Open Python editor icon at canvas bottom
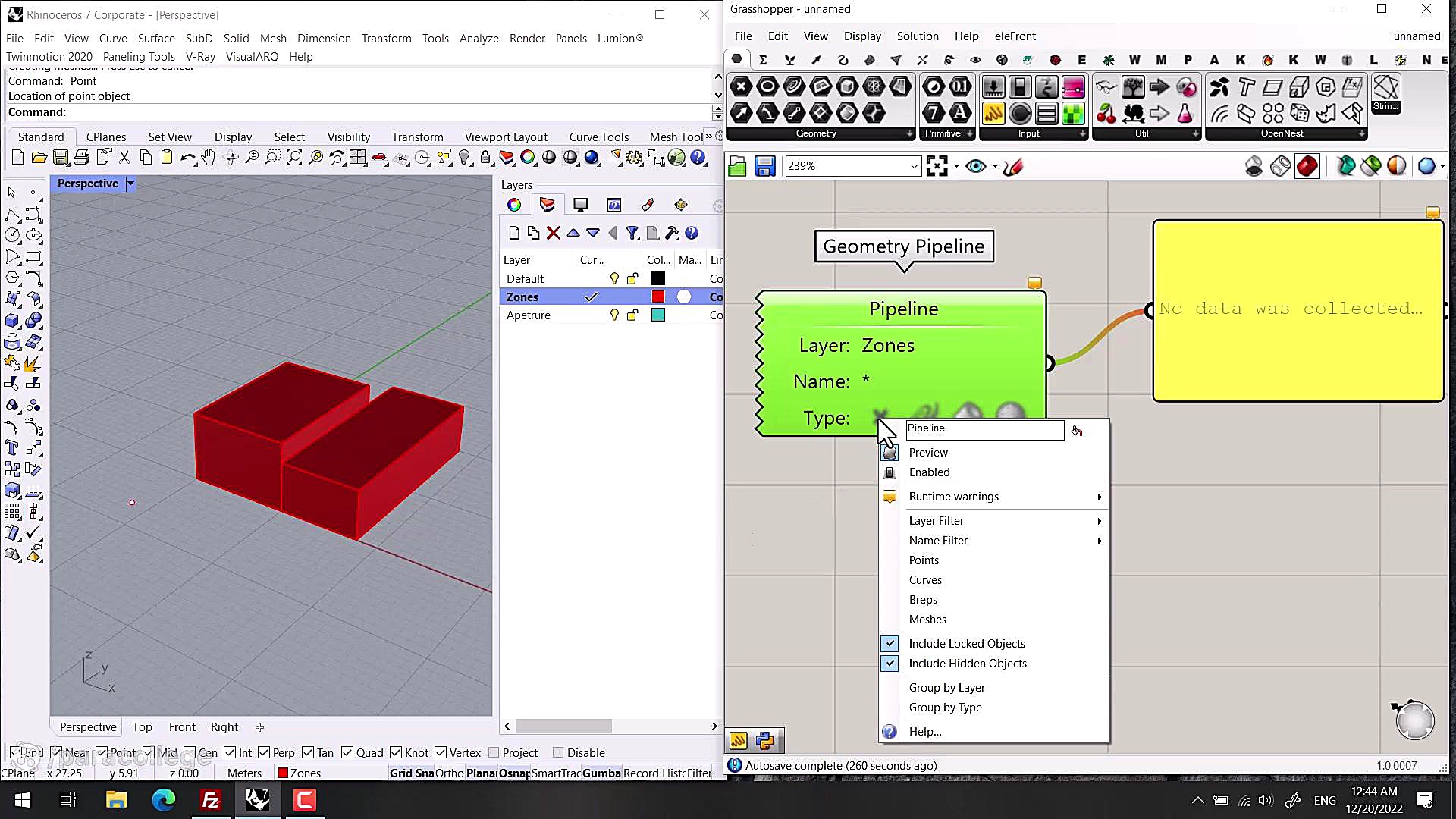 pyautogui.click(x=765, y=740)
